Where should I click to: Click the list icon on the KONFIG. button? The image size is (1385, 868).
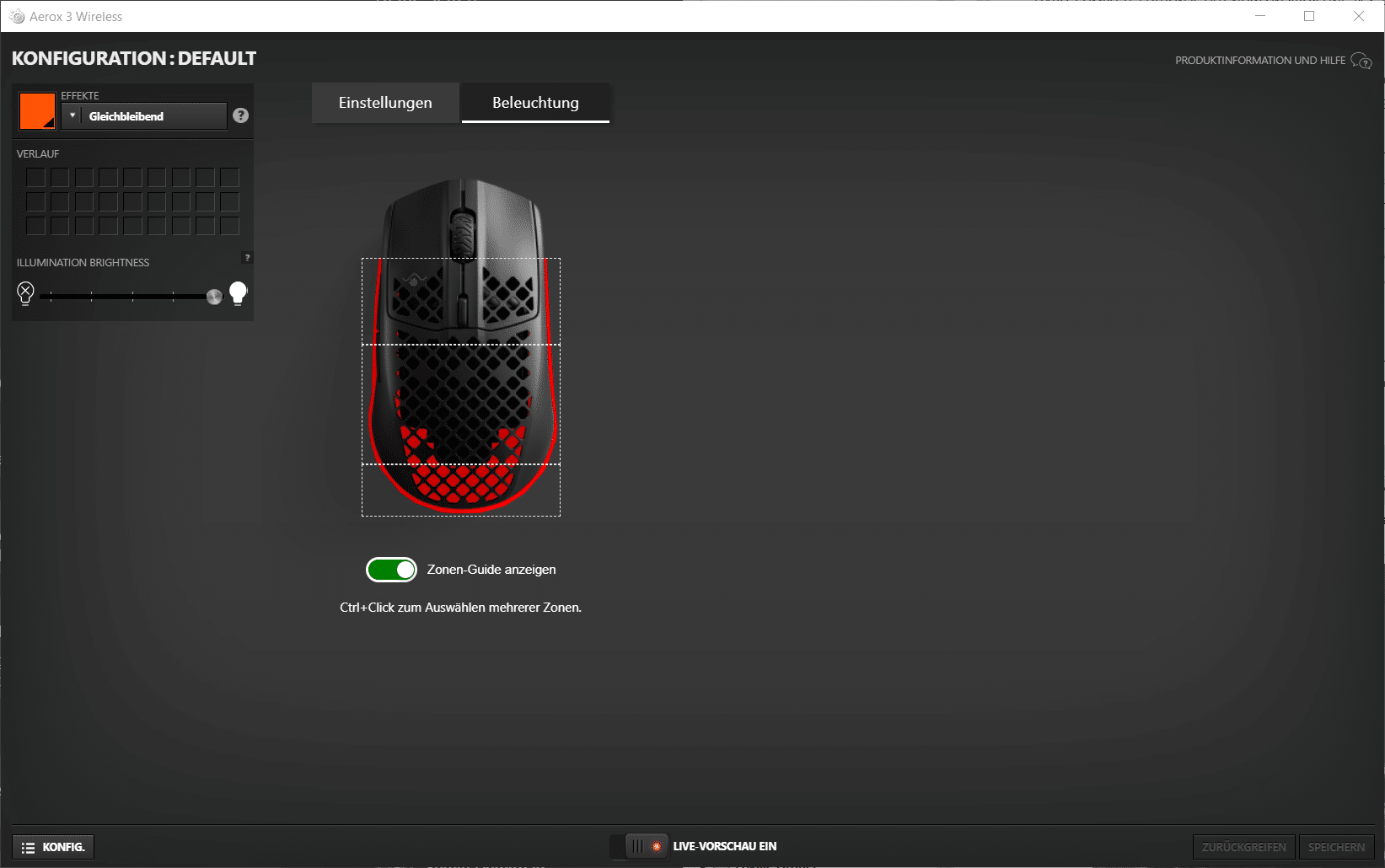[29, 848]
